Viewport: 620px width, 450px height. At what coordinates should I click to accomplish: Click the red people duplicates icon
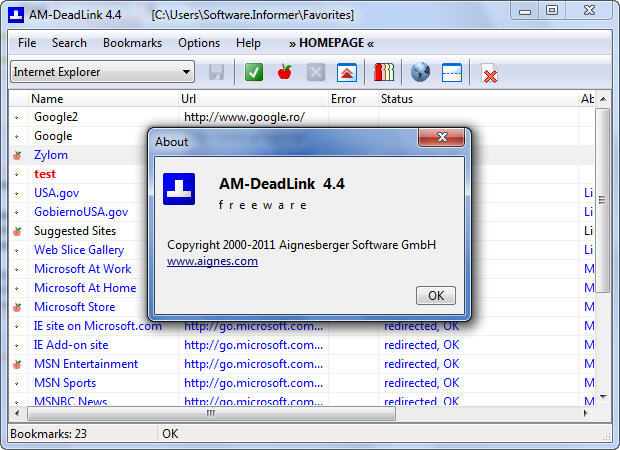(x=384, y=72)
